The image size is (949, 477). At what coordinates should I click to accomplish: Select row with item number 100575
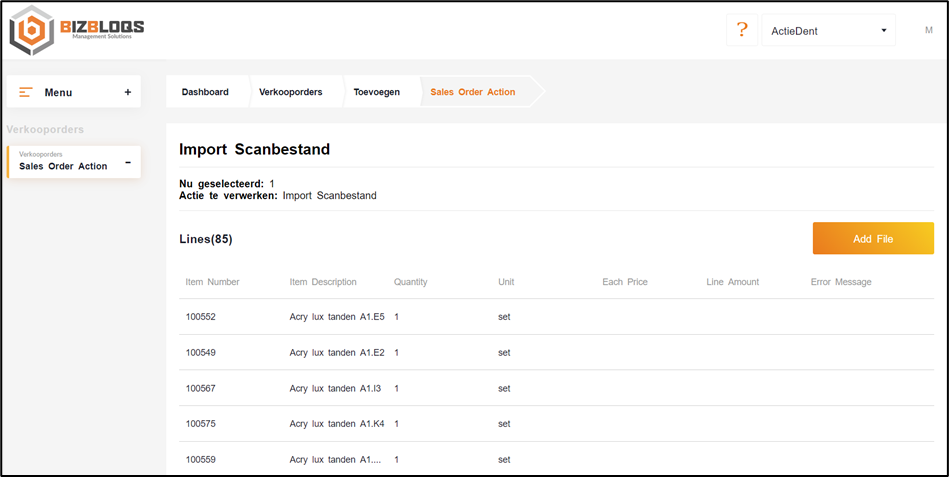point(201,424)
